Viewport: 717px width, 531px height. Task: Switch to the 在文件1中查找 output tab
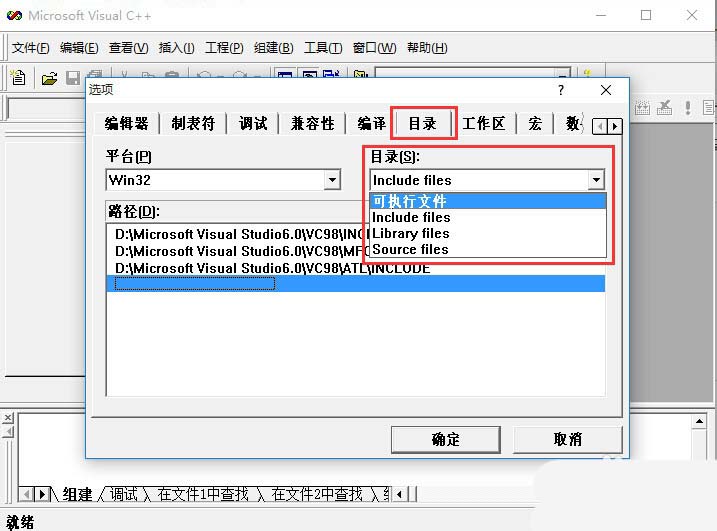tap(203, 494)
